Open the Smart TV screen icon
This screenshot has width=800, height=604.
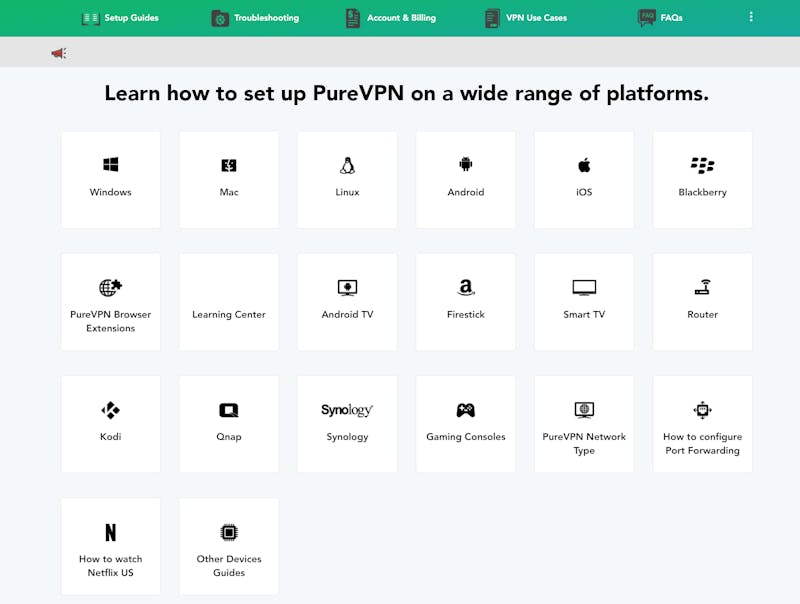584,288
